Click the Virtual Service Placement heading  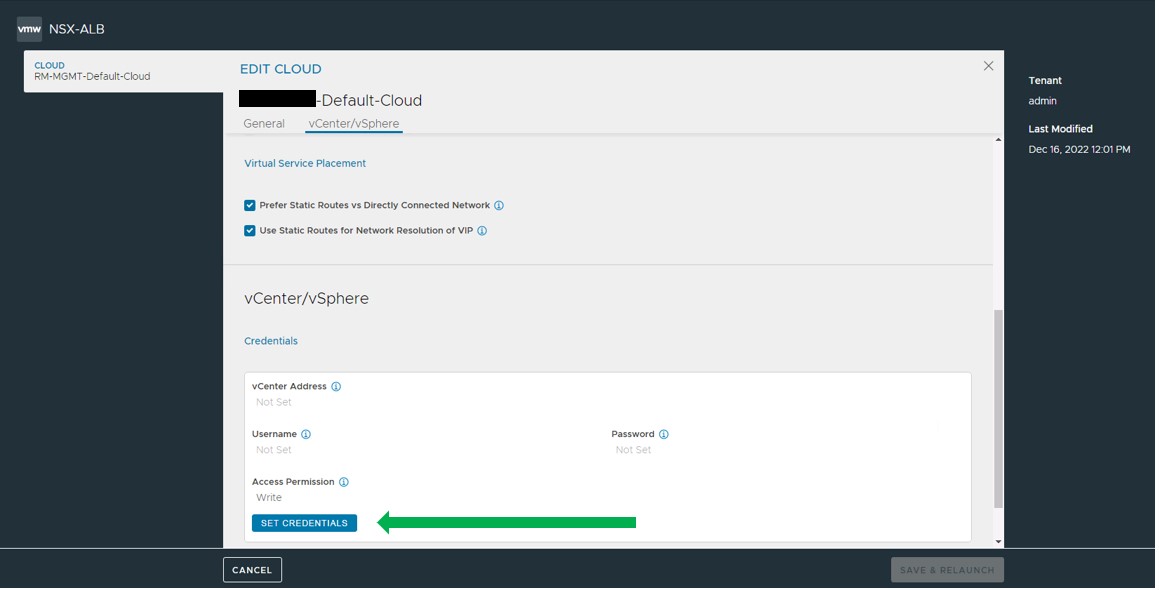[305, 163]
